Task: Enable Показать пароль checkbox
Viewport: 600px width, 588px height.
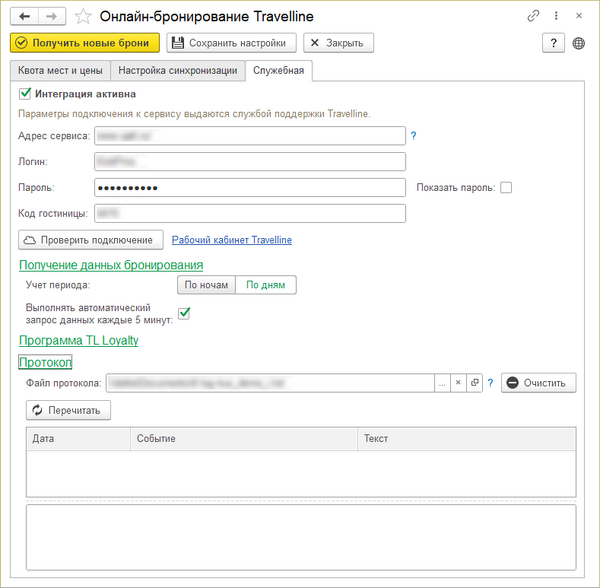Action: tap(506, 188)
